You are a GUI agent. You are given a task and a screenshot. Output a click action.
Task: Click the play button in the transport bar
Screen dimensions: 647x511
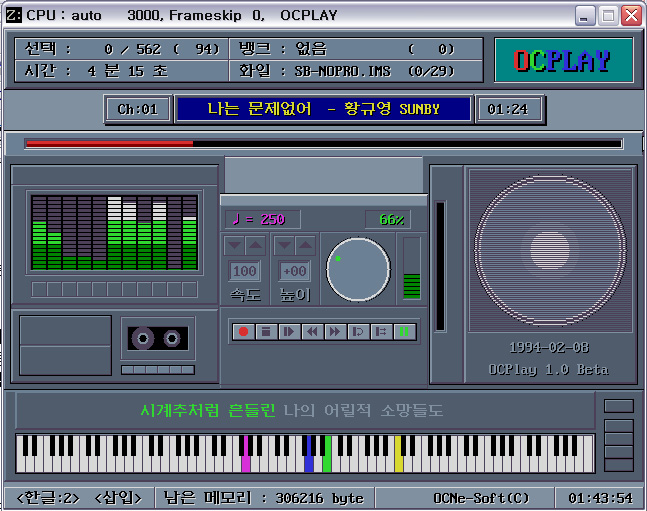click(289, 331)
